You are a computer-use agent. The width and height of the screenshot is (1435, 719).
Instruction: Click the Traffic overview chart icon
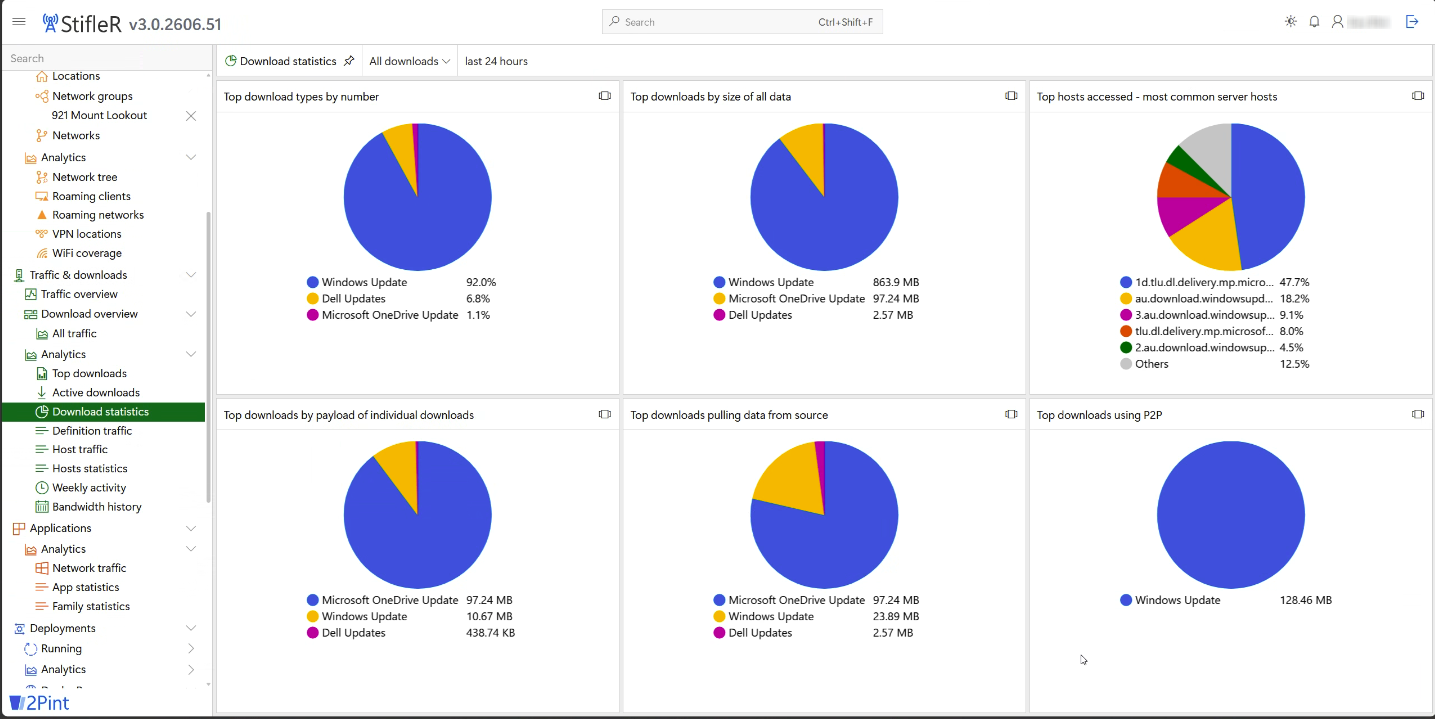coord(31,294)
